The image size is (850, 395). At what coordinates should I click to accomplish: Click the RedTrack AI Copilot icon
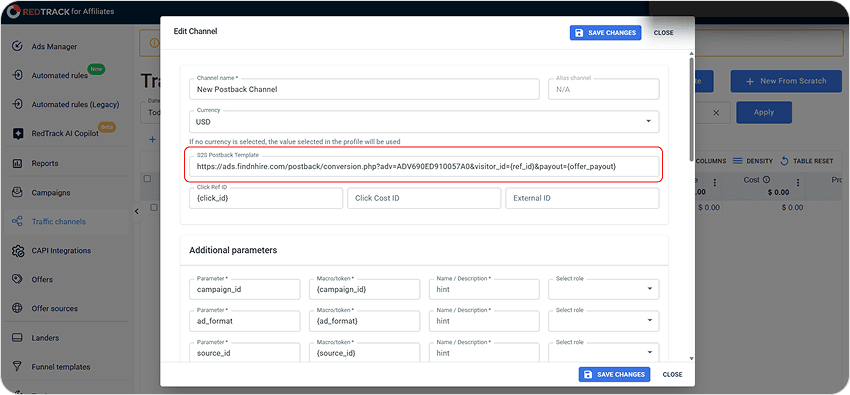point(17,133)
